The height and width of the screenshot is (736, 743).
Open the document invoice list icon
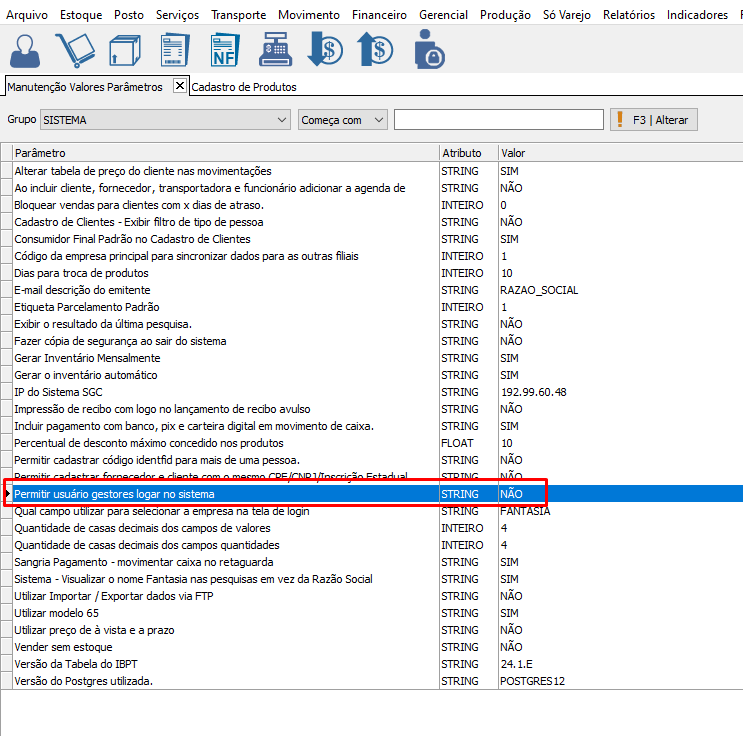175,49
